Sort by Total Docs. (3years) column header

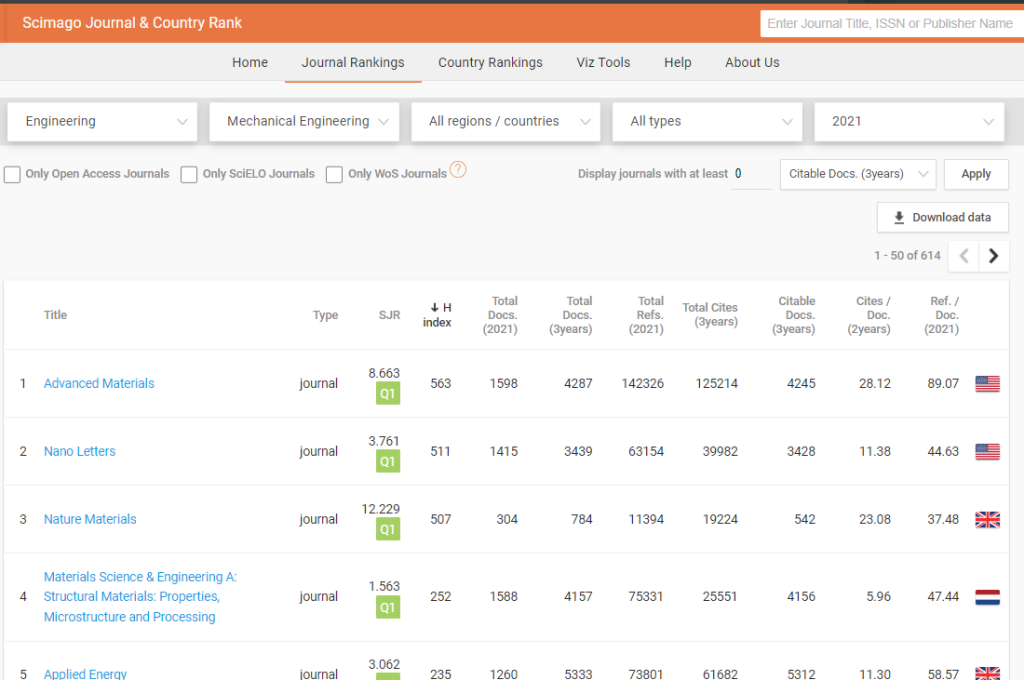[x=571, y=316]
